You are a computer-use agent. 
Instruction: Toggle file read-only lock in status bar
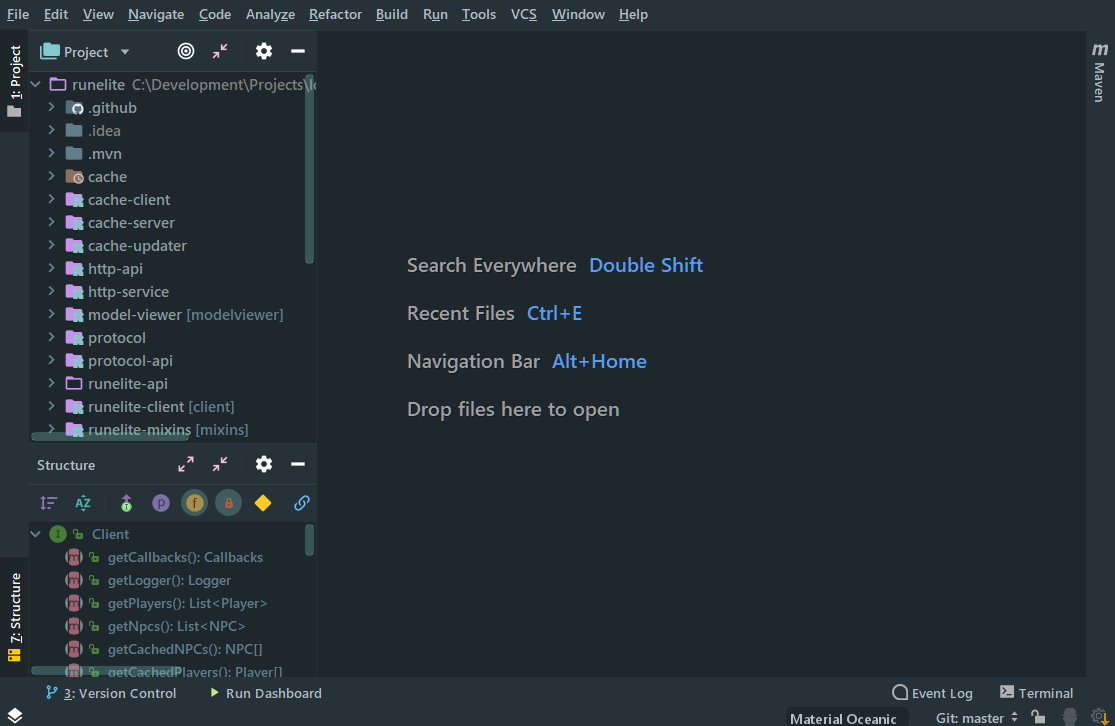[1038, 717]
